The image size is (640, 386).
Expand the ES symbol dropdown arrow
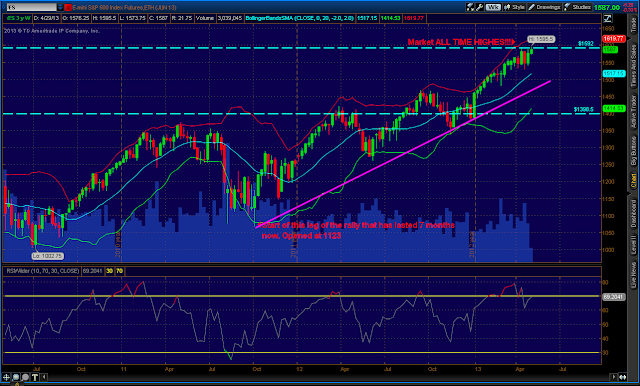tap(60, 7)
